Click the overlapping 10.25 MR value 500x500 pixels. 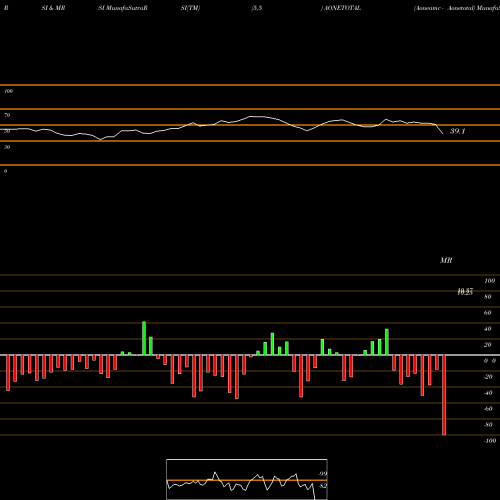click(x=465, y=292)
